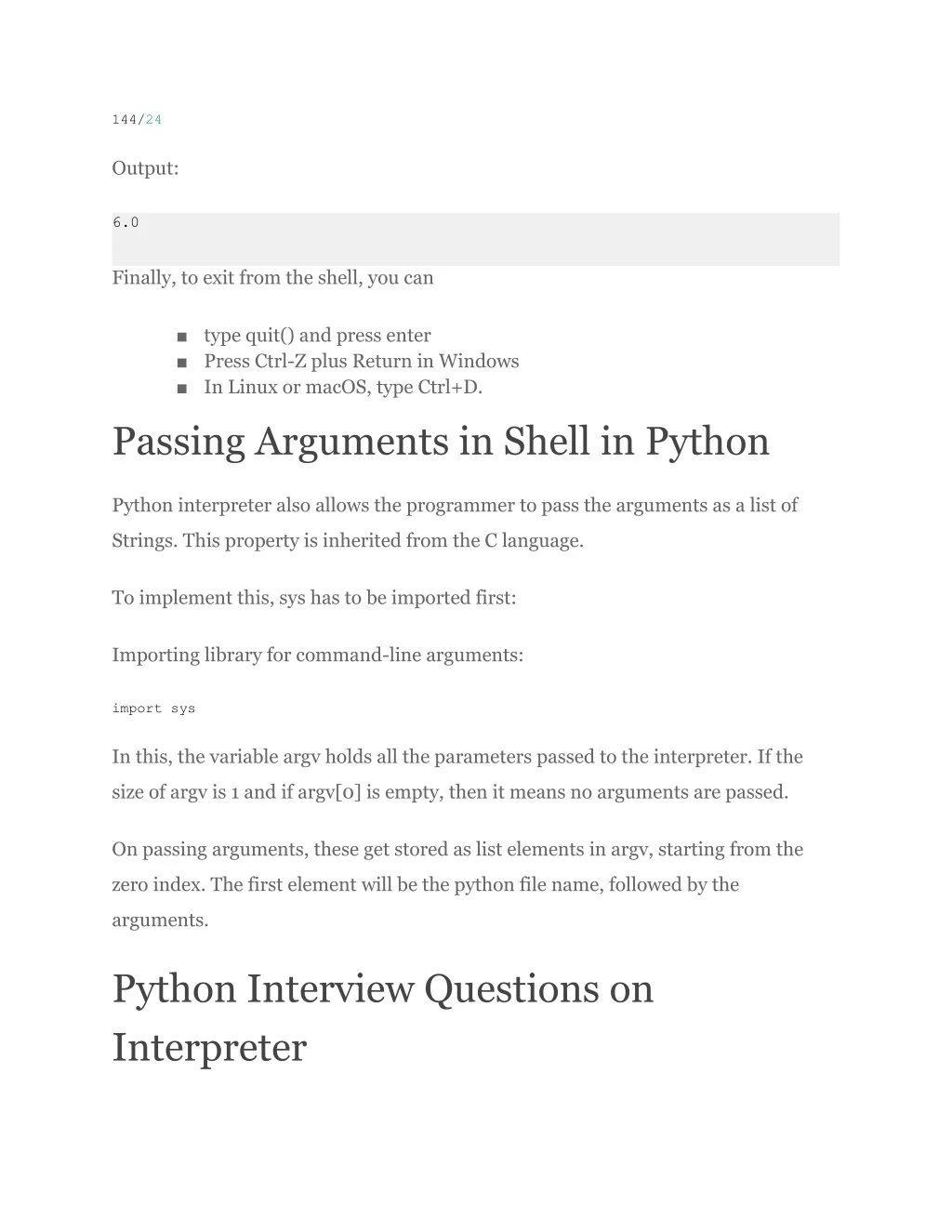Image resolution: width=952 pixels, height=1232 pixels.
Task: Click the bullet before 'In Linux or macOS'
Action: (181, 388)
